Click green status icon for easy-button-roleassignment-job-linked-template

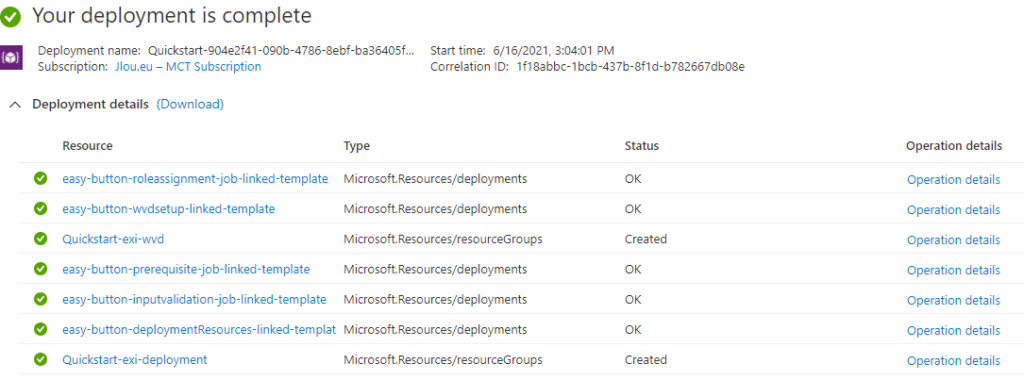(x=40, y=178)
